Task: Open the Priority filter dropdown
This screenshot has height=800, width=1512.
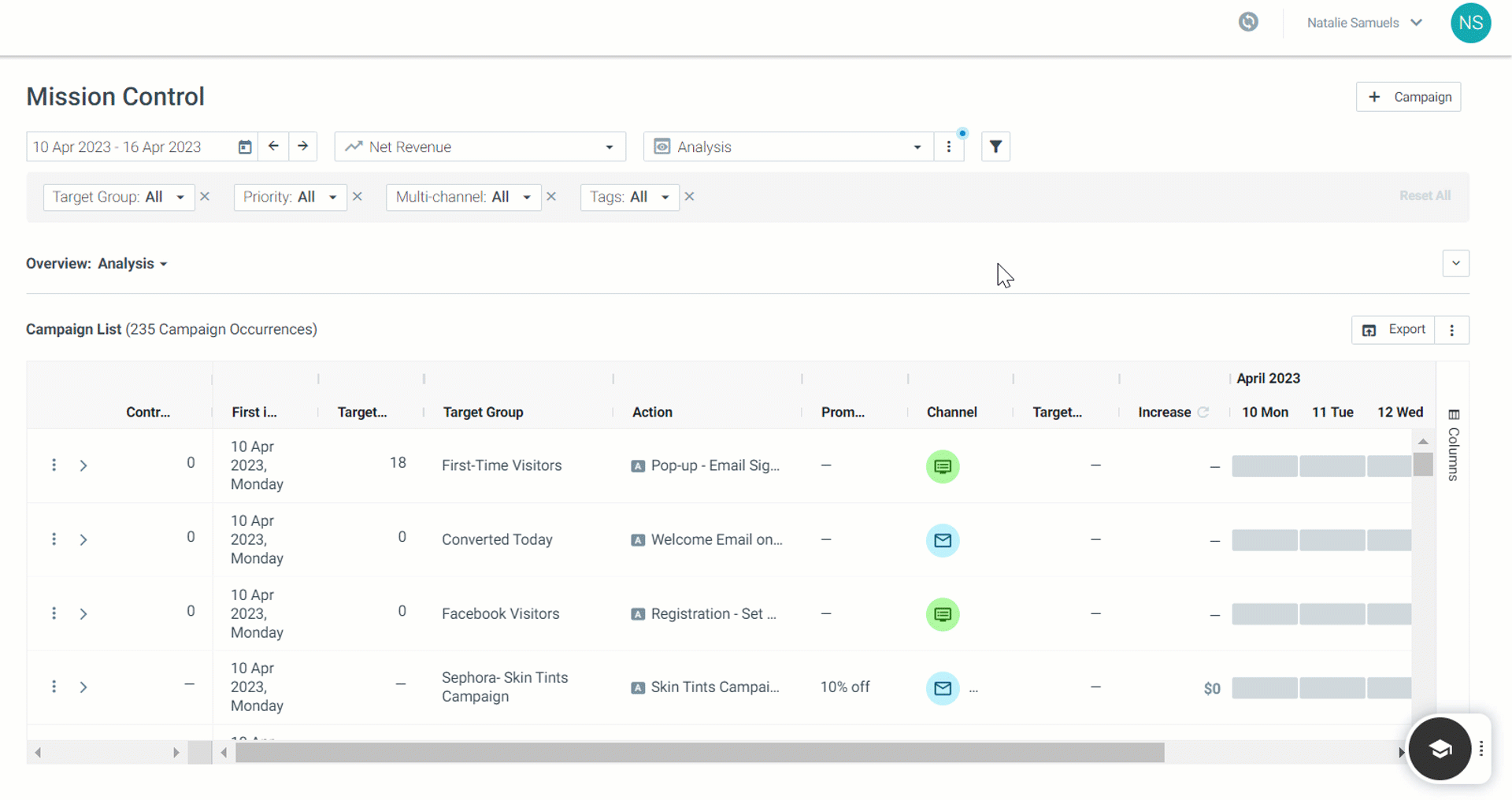Action: (x=290, y=197)
